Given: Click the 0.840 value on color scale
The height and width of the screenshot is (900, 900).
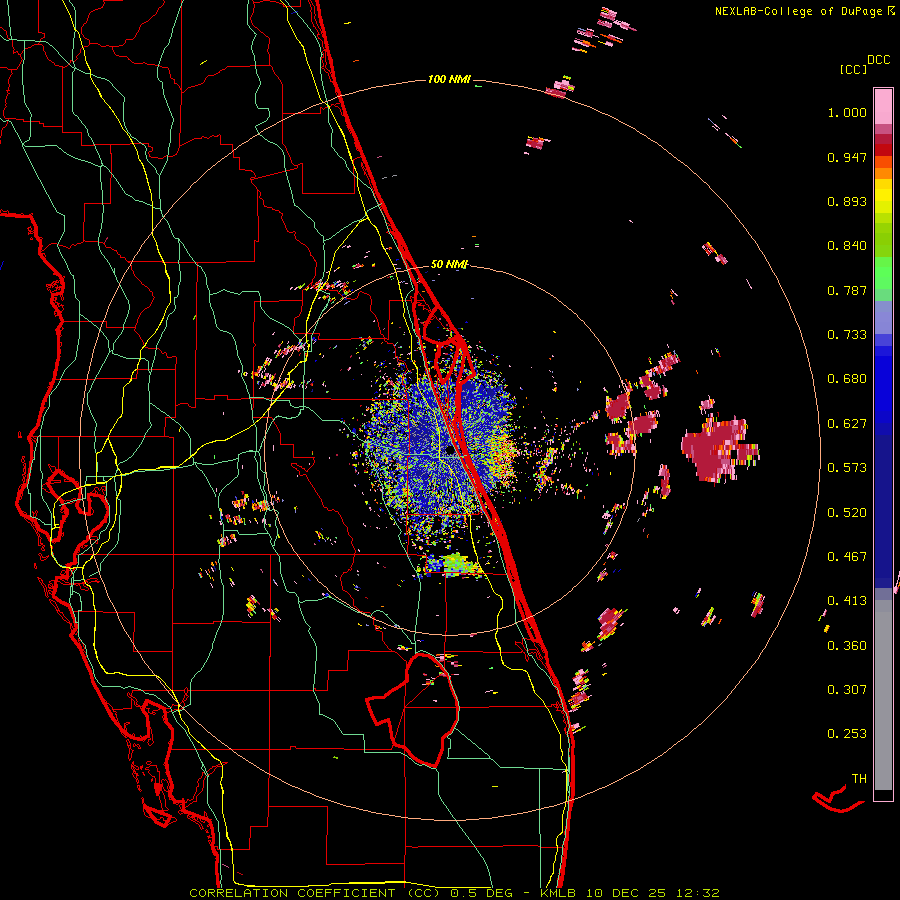Looking at the screenshot, I should (x=847, y=246).
